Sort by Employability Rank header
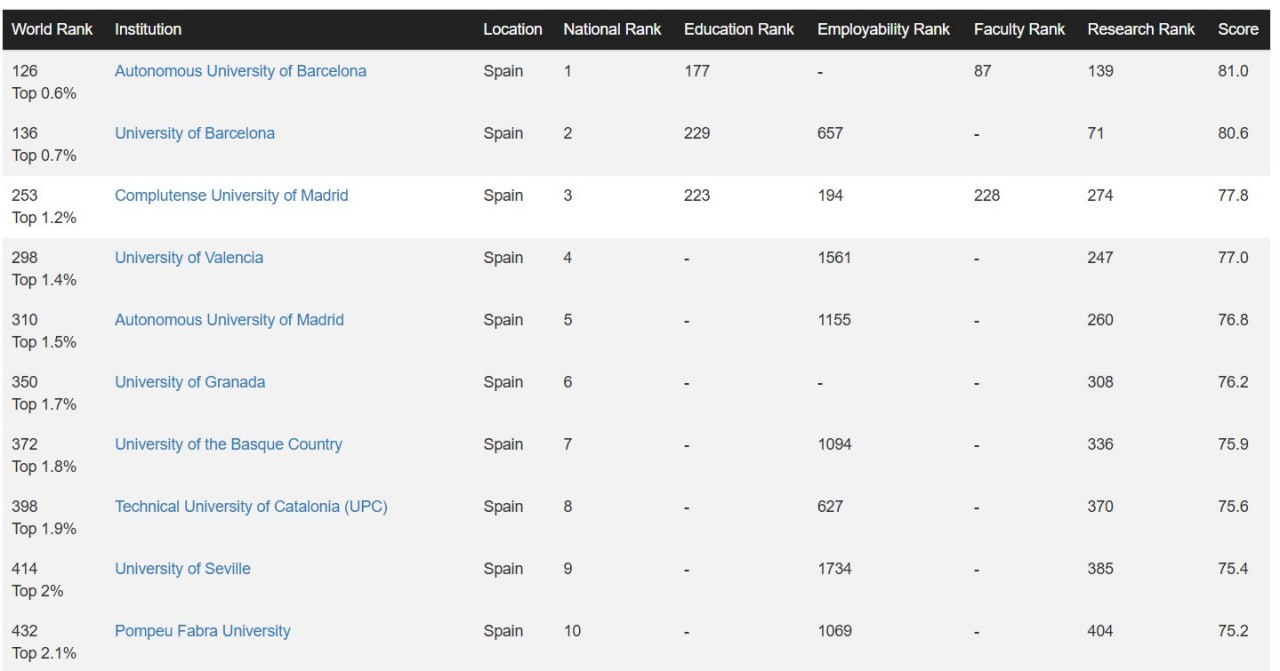Screen dimensions: 1280x671 pos(883,29)
